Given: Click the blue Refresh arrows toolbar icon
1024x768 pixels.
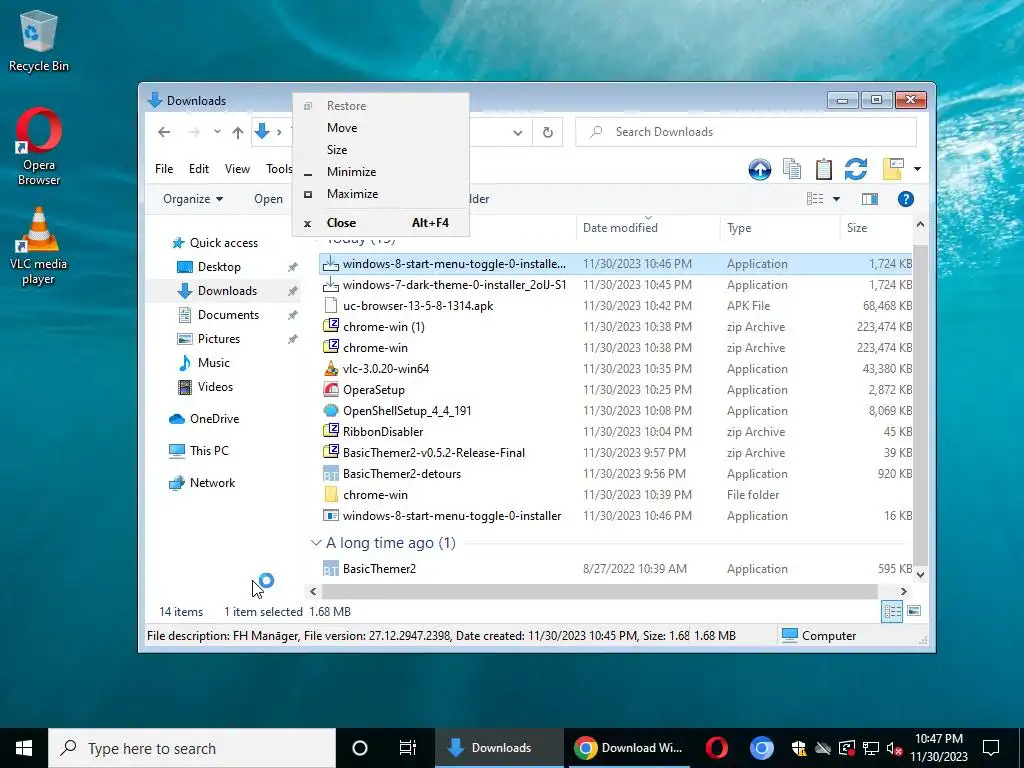Looking at the screenshot, I should coord(856,169).
